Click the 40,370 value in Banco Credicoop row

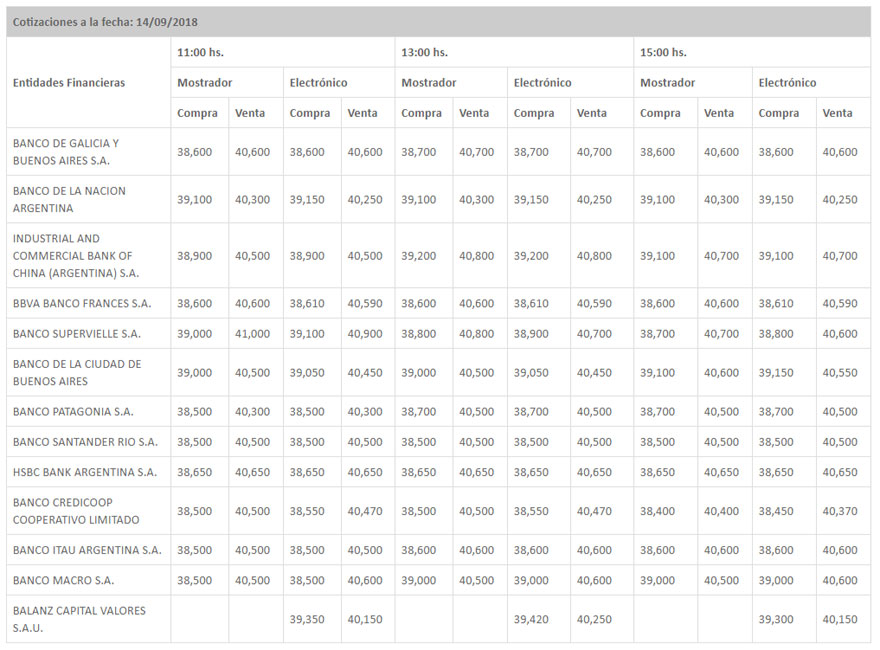[x=840, y=511]
